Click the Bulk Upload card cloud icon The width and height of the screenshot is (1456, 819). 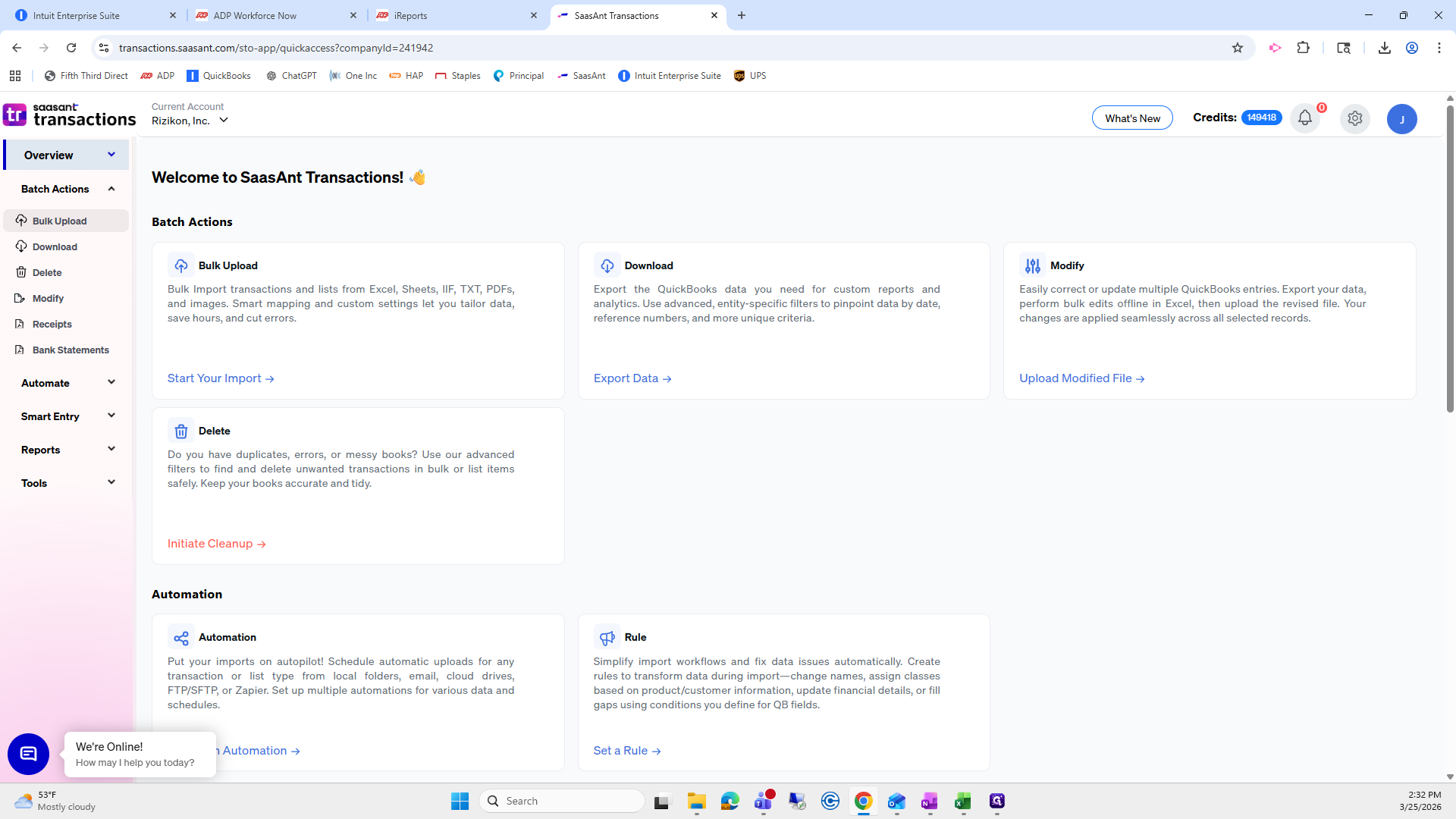tap(181, 265)
